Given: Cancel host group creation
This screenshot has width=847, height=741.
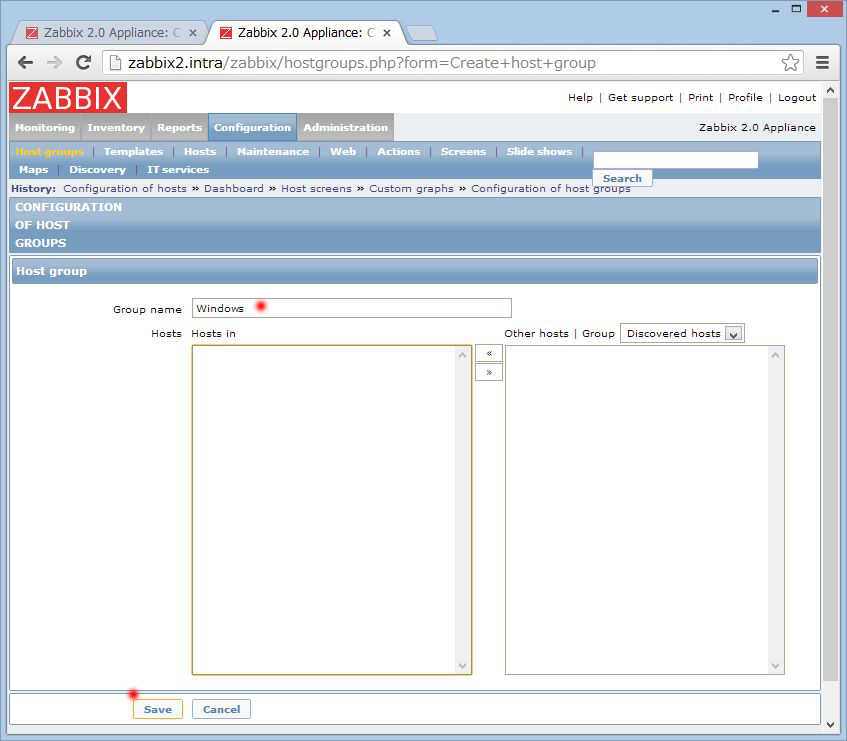Looking at the screenshot, I should 221,709.
